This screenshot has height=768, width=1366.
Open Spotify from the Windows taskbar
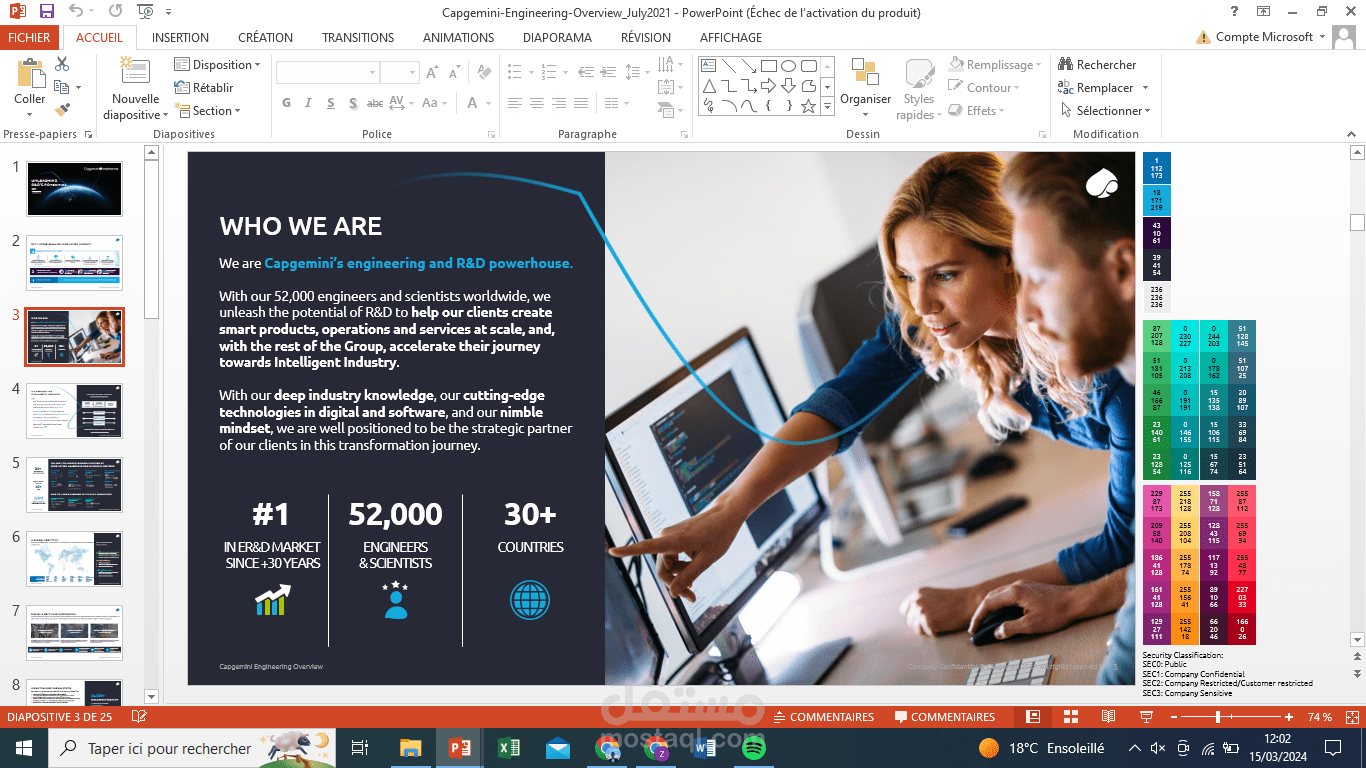pos(753,747)
